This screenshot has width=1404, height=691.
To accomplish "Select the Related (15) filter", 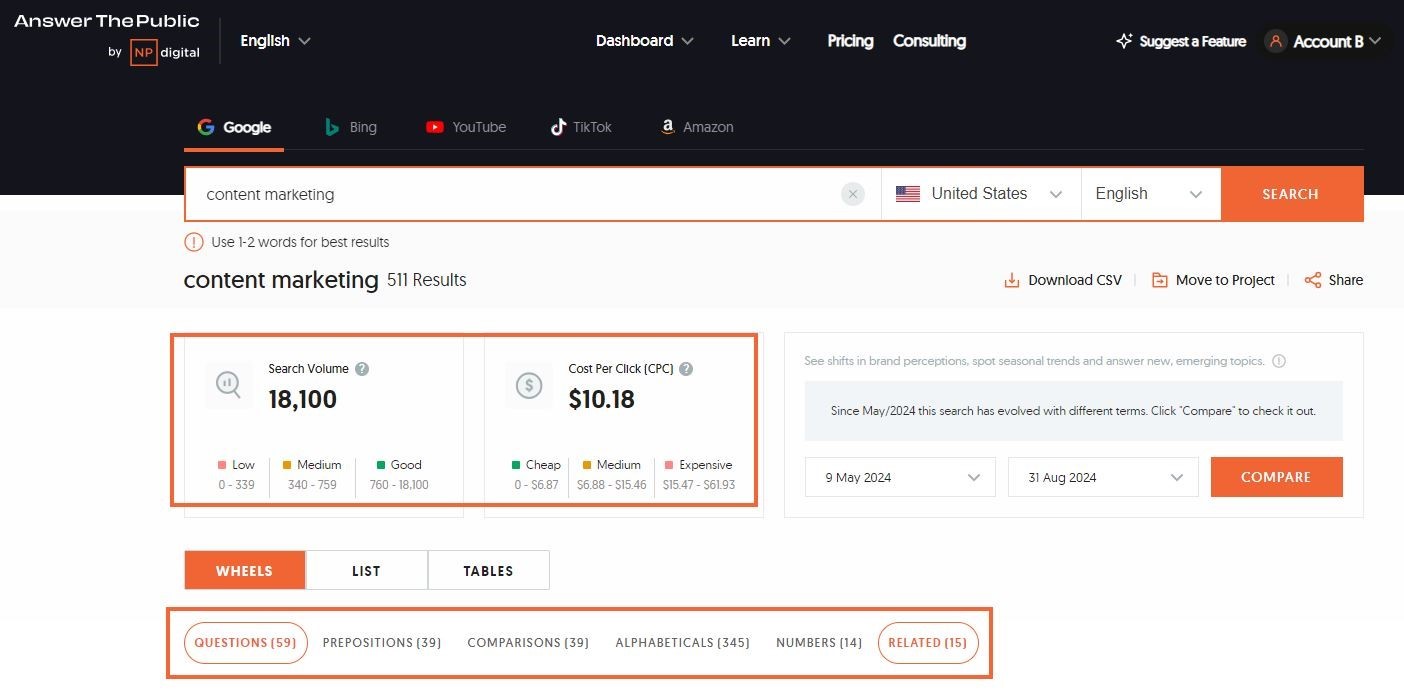I will pyautogui.click(x=928, y=643).
